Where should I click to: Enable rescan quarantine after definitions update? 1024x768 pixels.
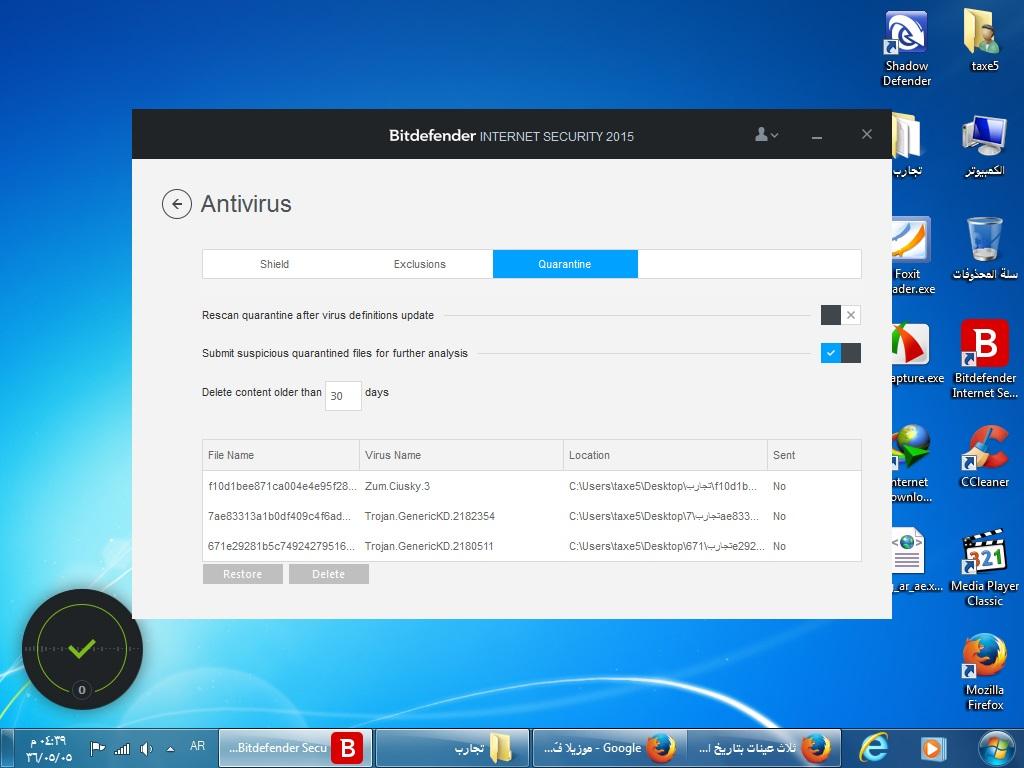(840, 315)
